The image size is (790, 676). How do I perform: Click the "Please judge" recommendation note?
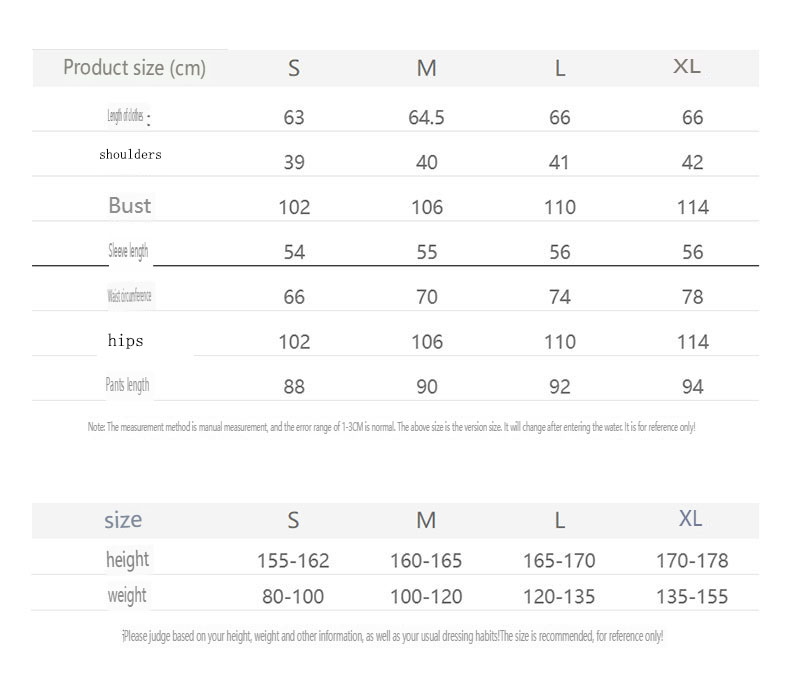[x=392, y=636]
